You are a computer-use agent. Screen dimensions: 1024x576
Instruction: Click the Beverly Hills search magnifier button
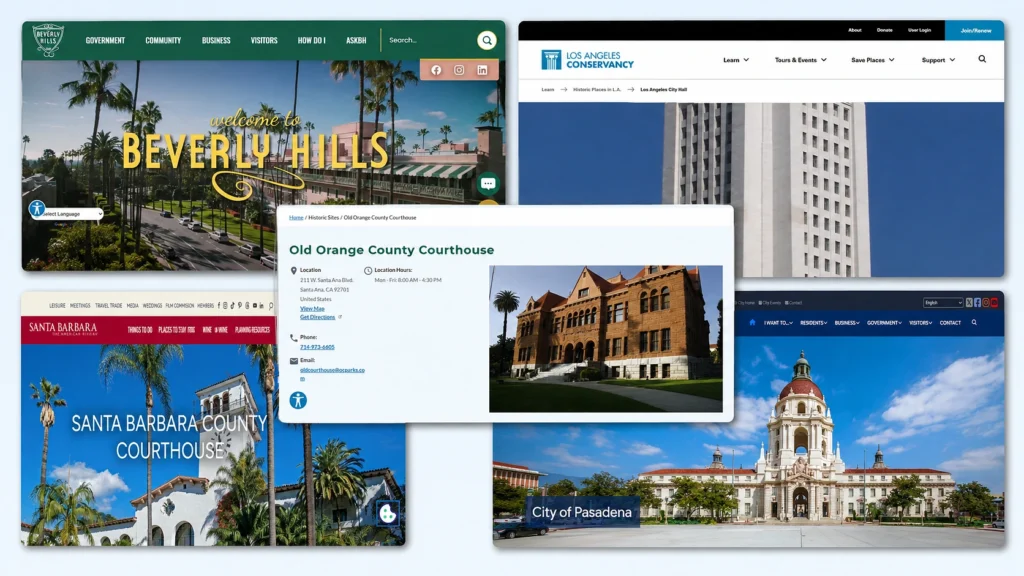[487, 40]
